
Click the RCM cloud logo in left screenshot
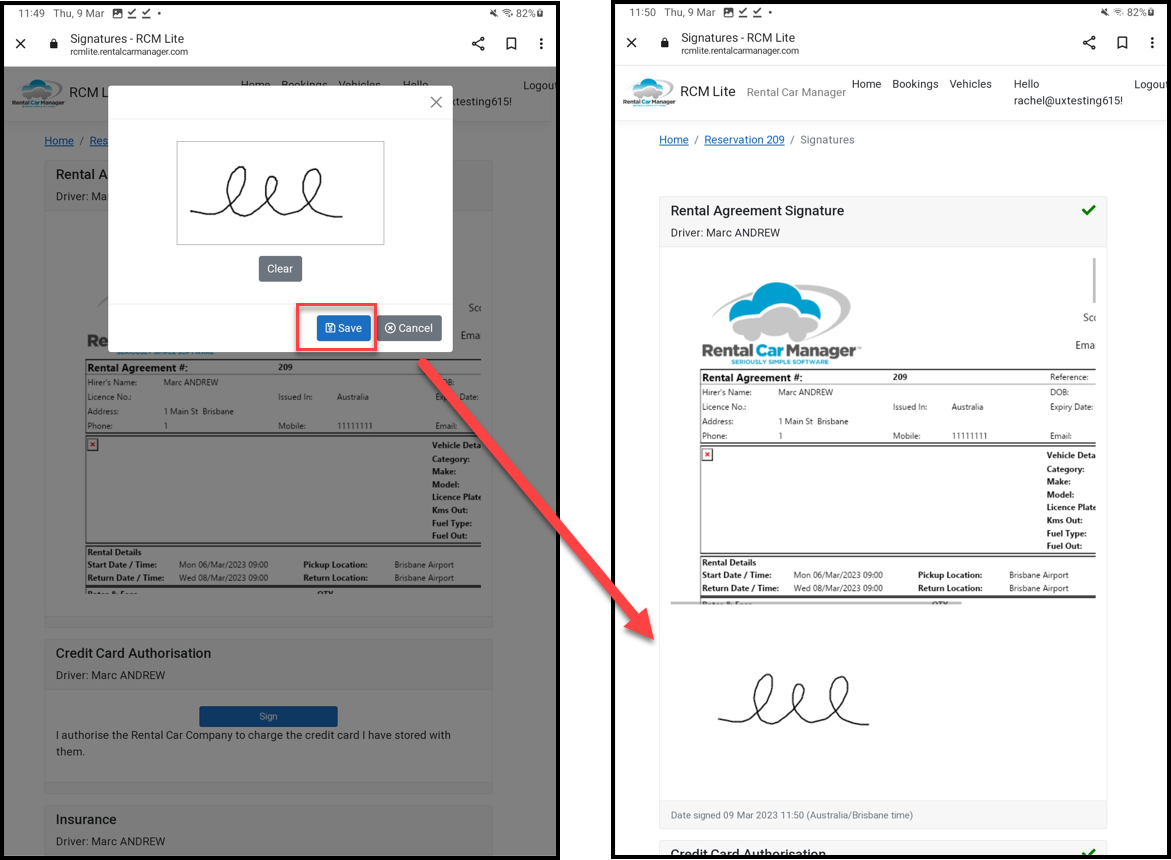38,93
